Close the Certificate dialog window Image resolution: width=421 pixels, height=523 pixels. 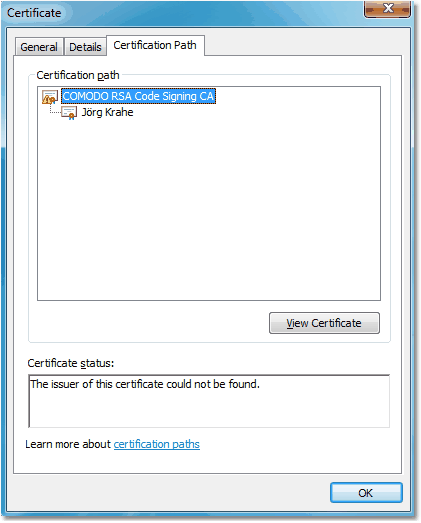[387, 9]
